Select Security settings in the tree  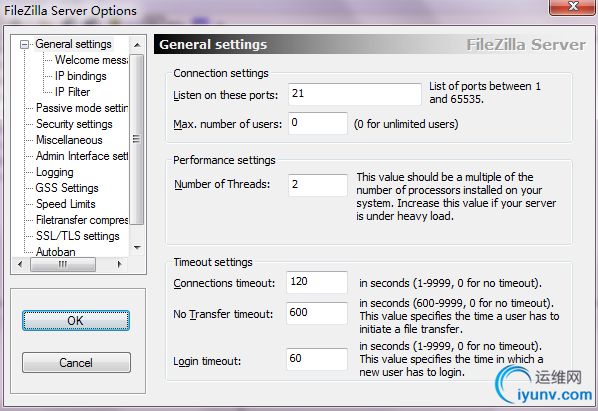click(x=74, y=124)
